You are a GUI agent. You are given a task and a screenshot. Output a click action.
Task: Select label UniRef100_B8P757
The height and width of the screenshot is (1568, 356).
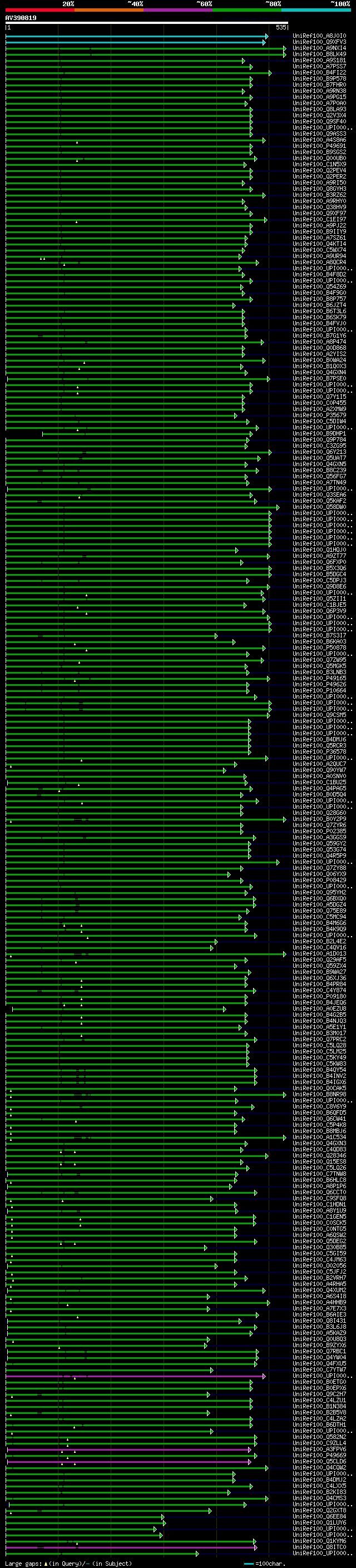[319, 299]
